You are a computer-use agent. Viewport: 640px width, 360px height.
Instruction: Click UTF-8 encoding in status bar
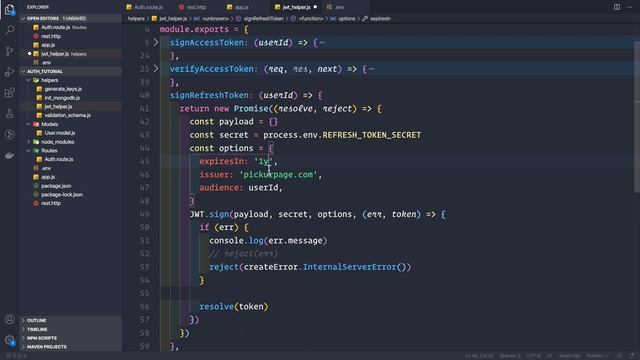pyautogui.click(x=533, y=356)
